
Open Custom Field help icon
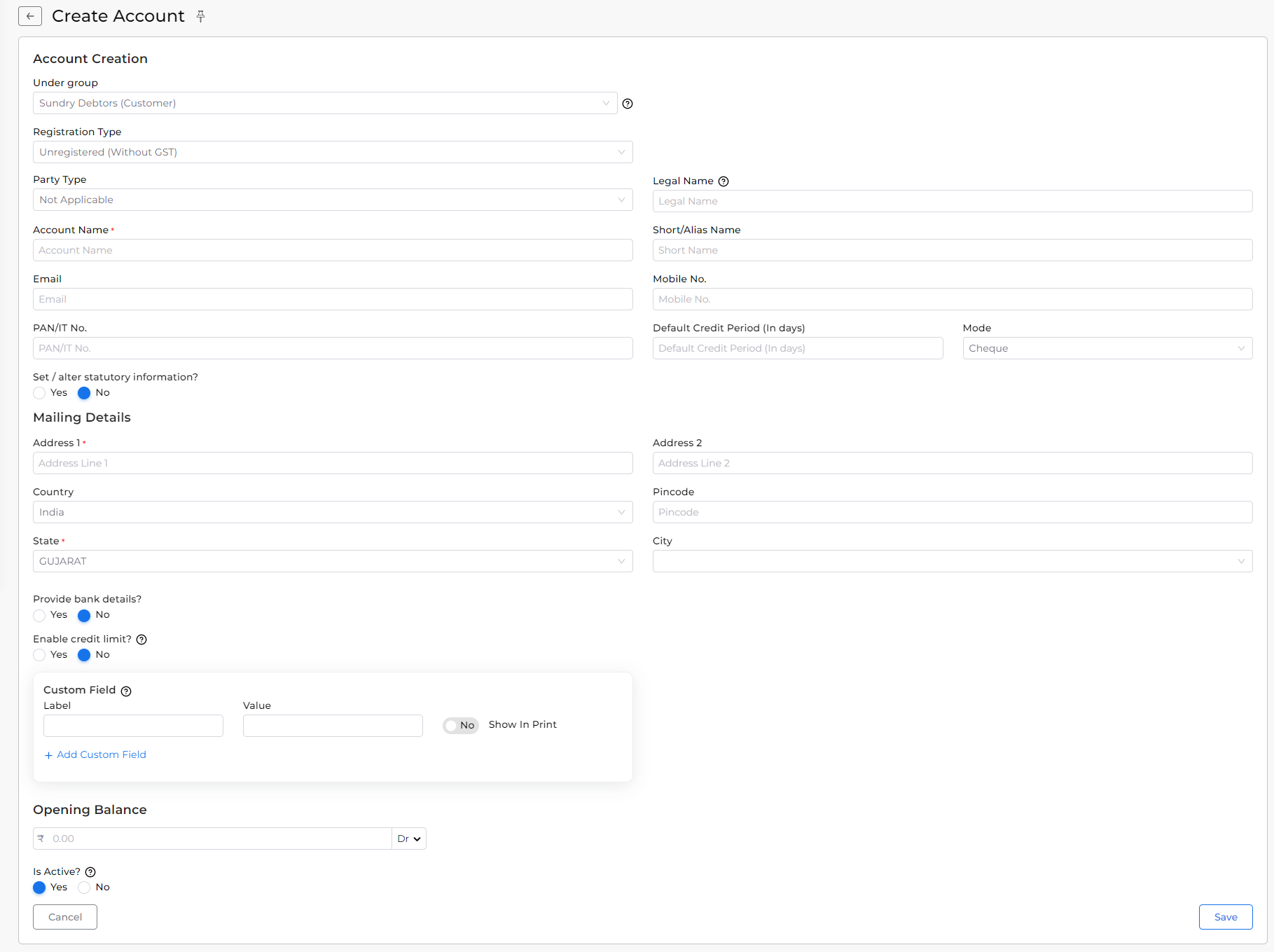click(x=126, y=691)
